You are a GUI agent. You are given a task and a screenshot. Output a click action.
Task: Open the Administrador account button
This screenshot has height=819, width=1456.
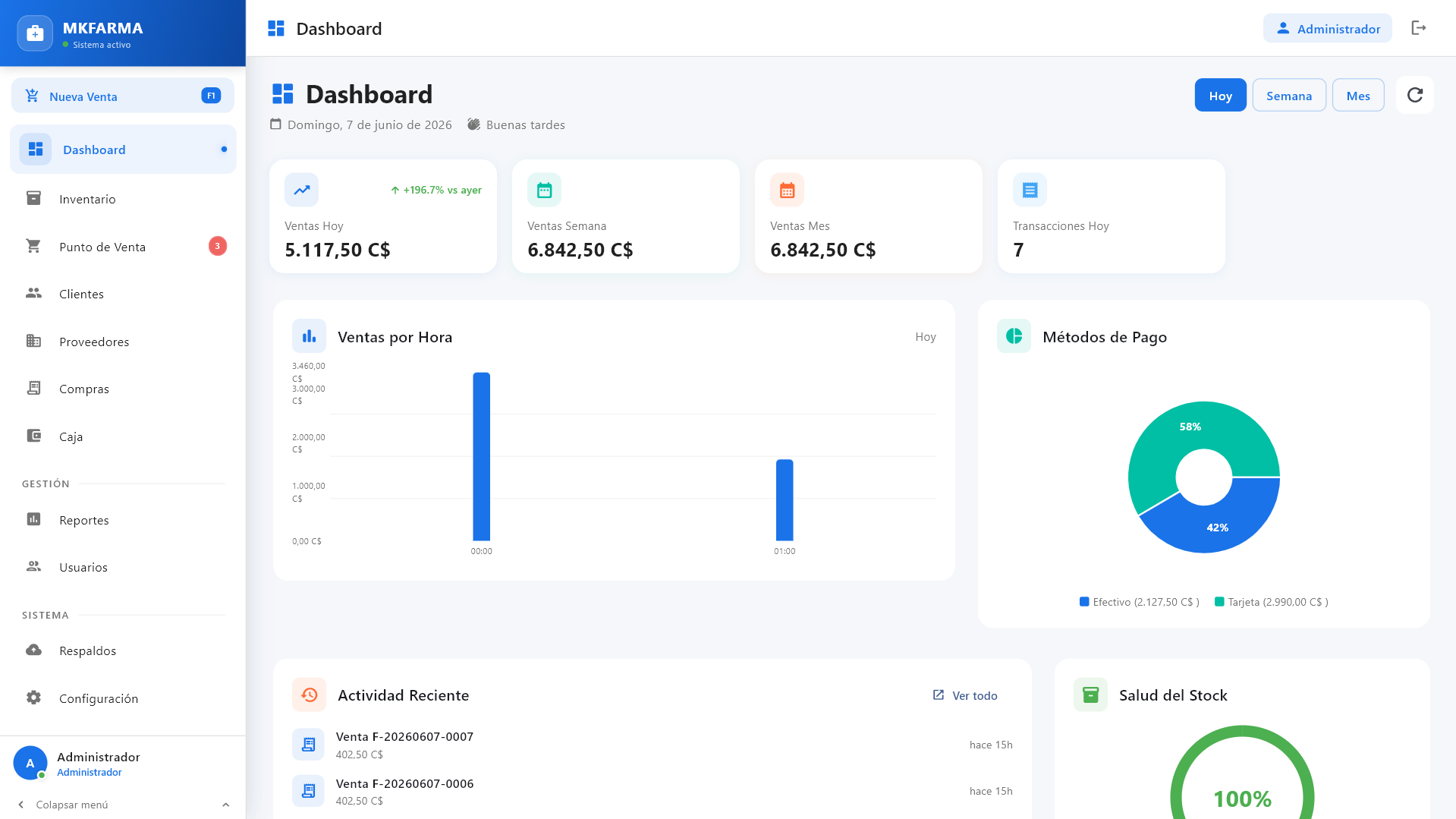[1327, 28]
